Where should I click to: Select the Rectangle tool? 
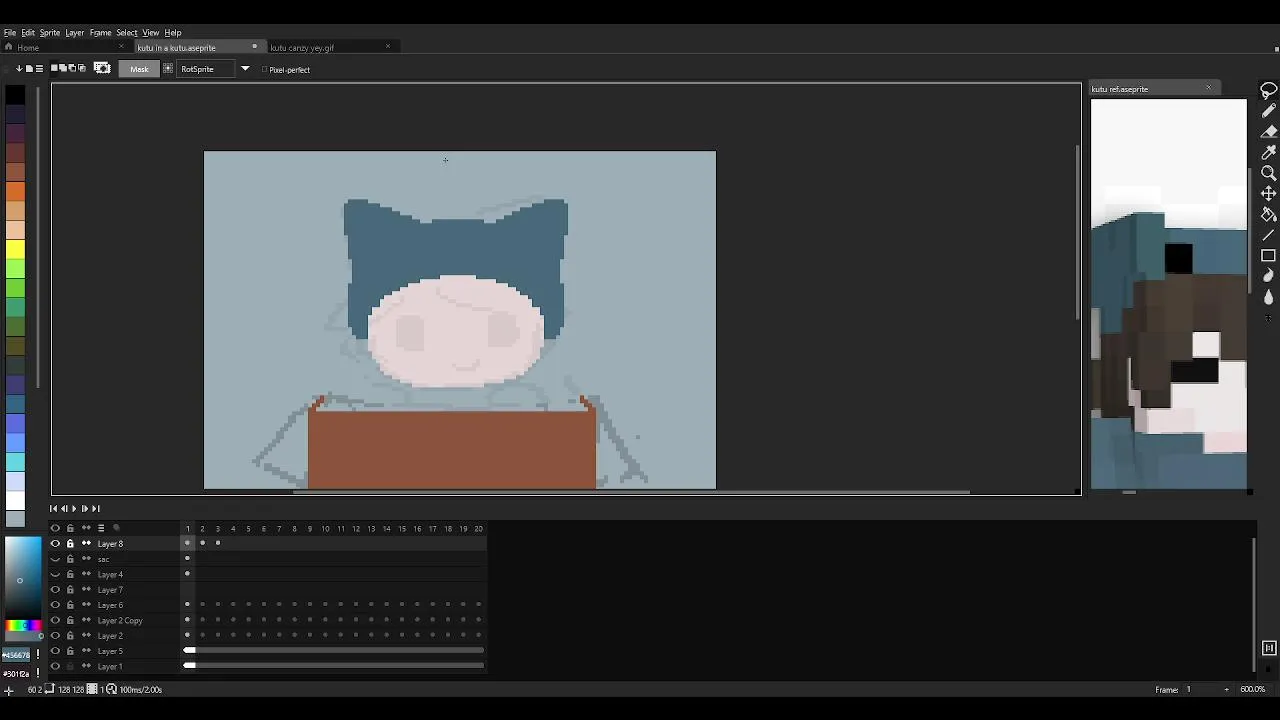1269,255
